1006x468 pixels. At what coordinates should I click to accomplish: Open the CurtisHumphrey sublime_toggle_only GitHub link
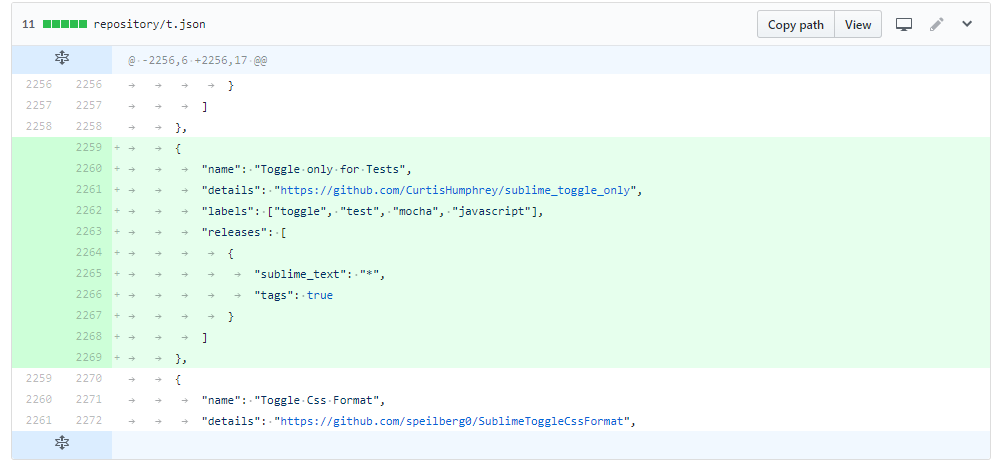point(456,190)
